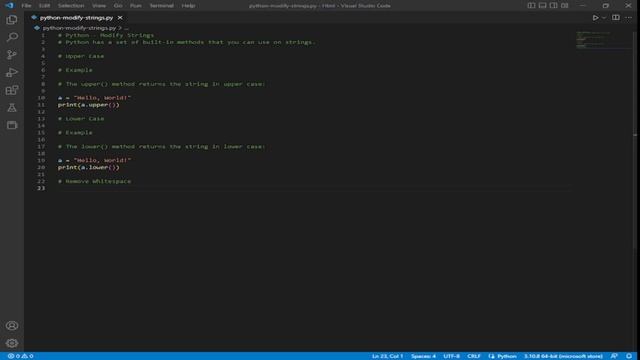Click '# Example' comment on line 15
640x360 pixels.
click(75, 133)
